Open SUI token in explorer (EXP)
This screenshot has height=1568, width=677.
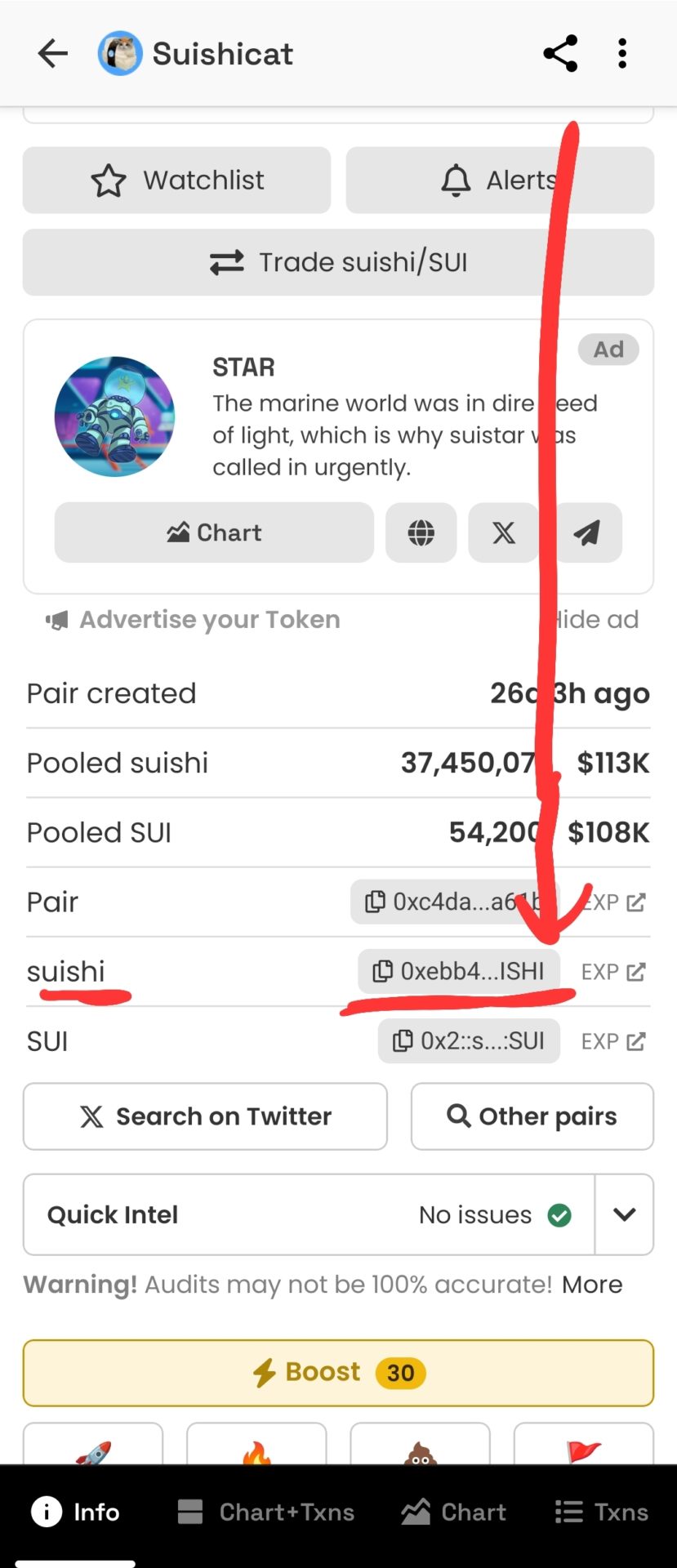[613, 1041]
